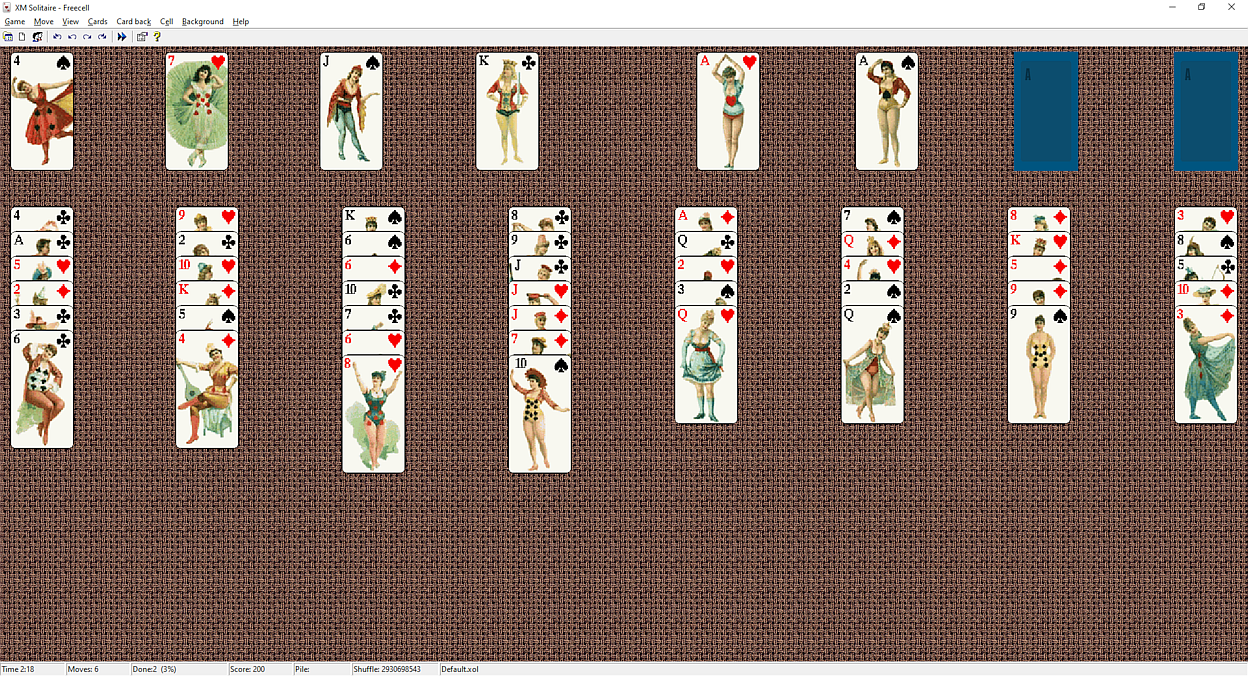Select the 7 of hearts in the free cell
This screenshot has height=676, width=1248.
pos(197,111)
